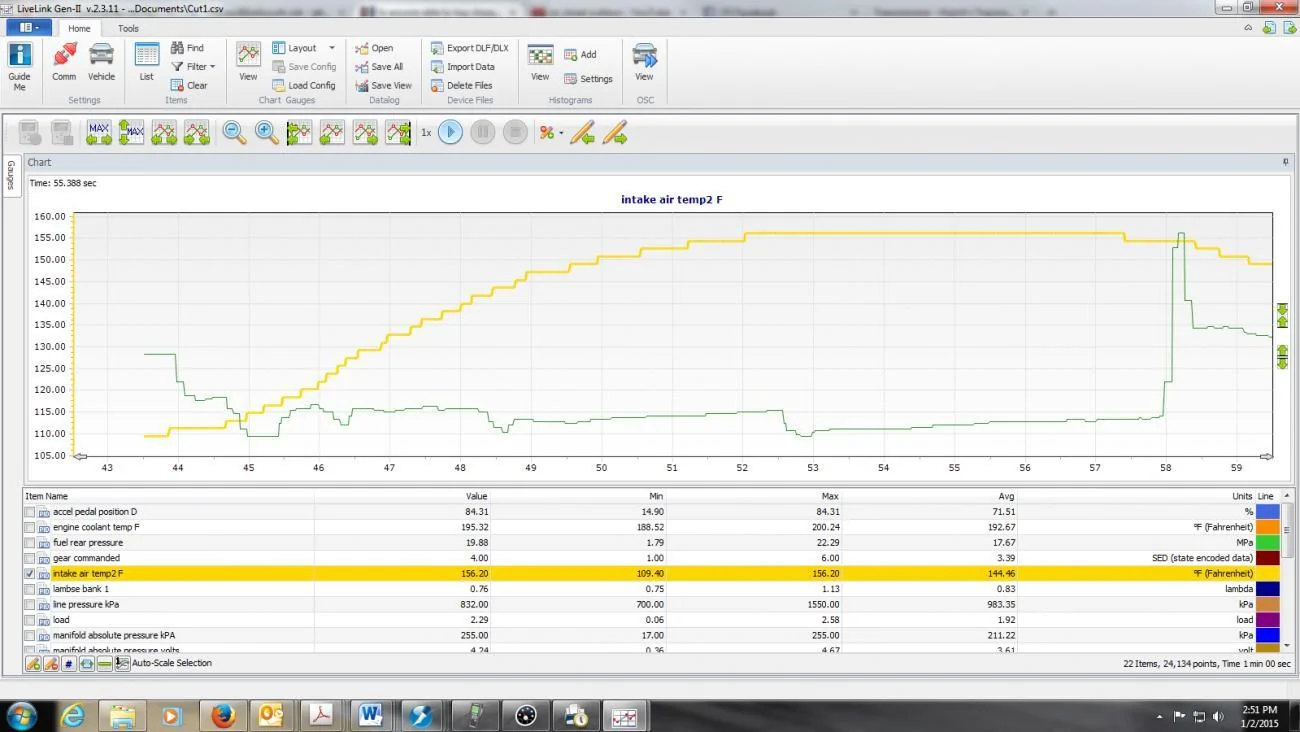The height and width of the screenshot is (732, 1300).
Task: Stop datalog playback
Action: tap(515, 132)
